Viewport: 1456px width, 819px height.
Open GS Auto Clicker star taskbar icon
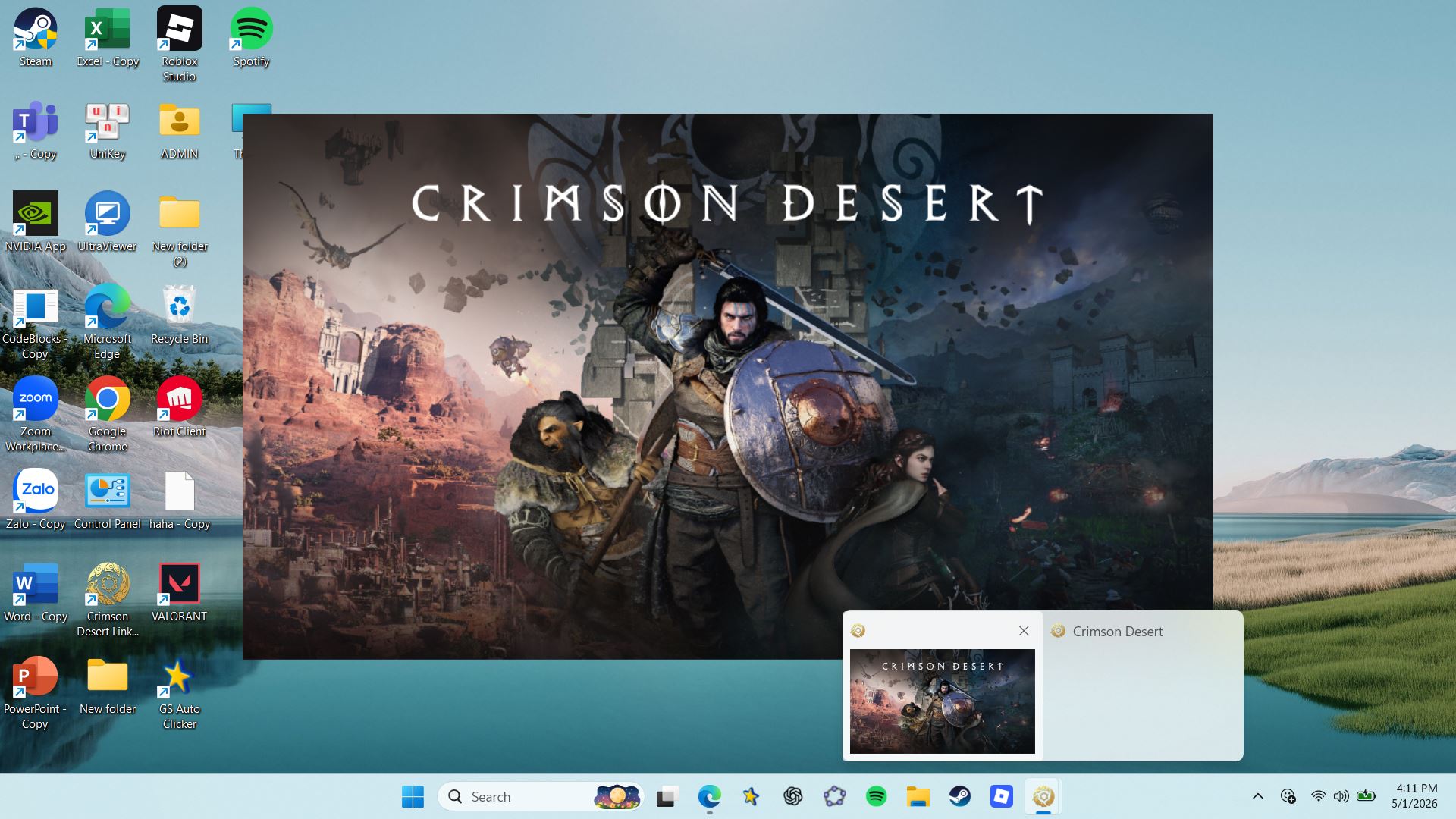751,796
